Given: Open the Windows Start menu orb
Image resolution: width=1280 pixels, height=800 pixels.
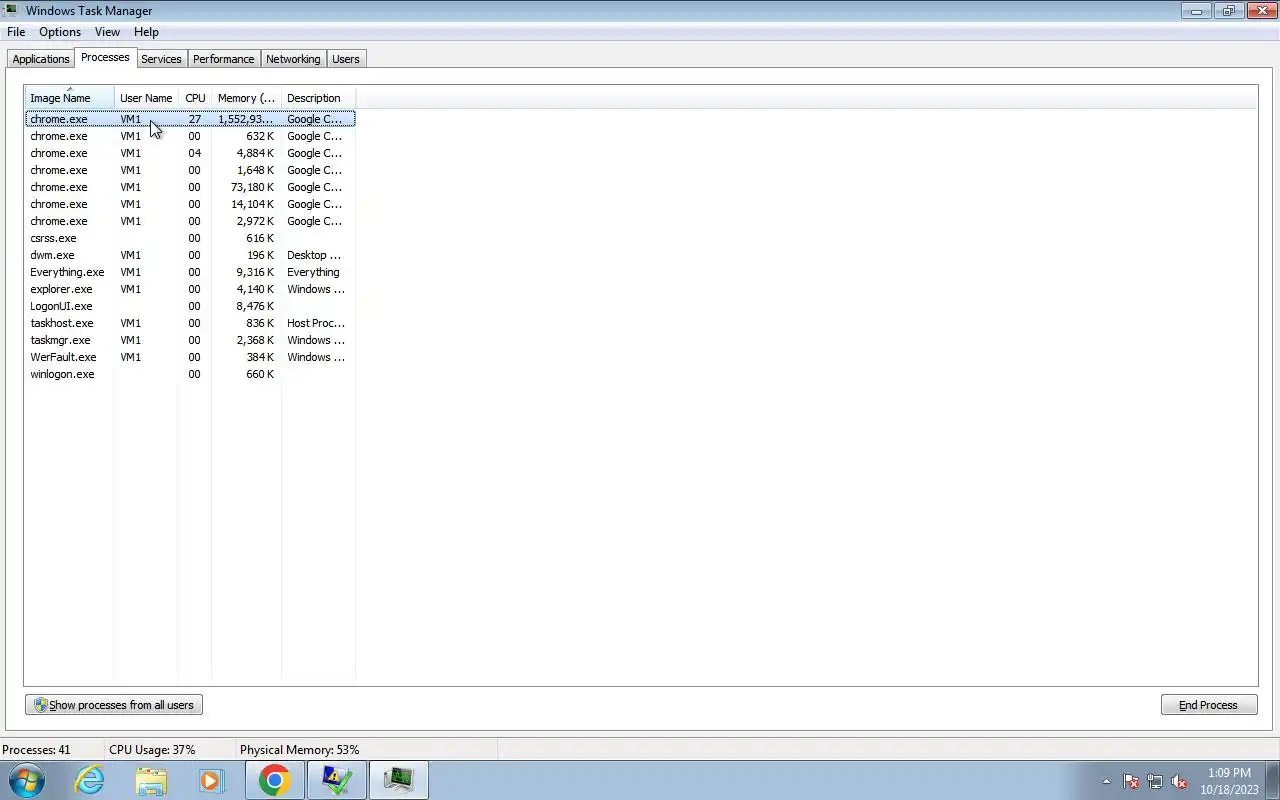Looking at the screenshot, I should tap(26, 780).
